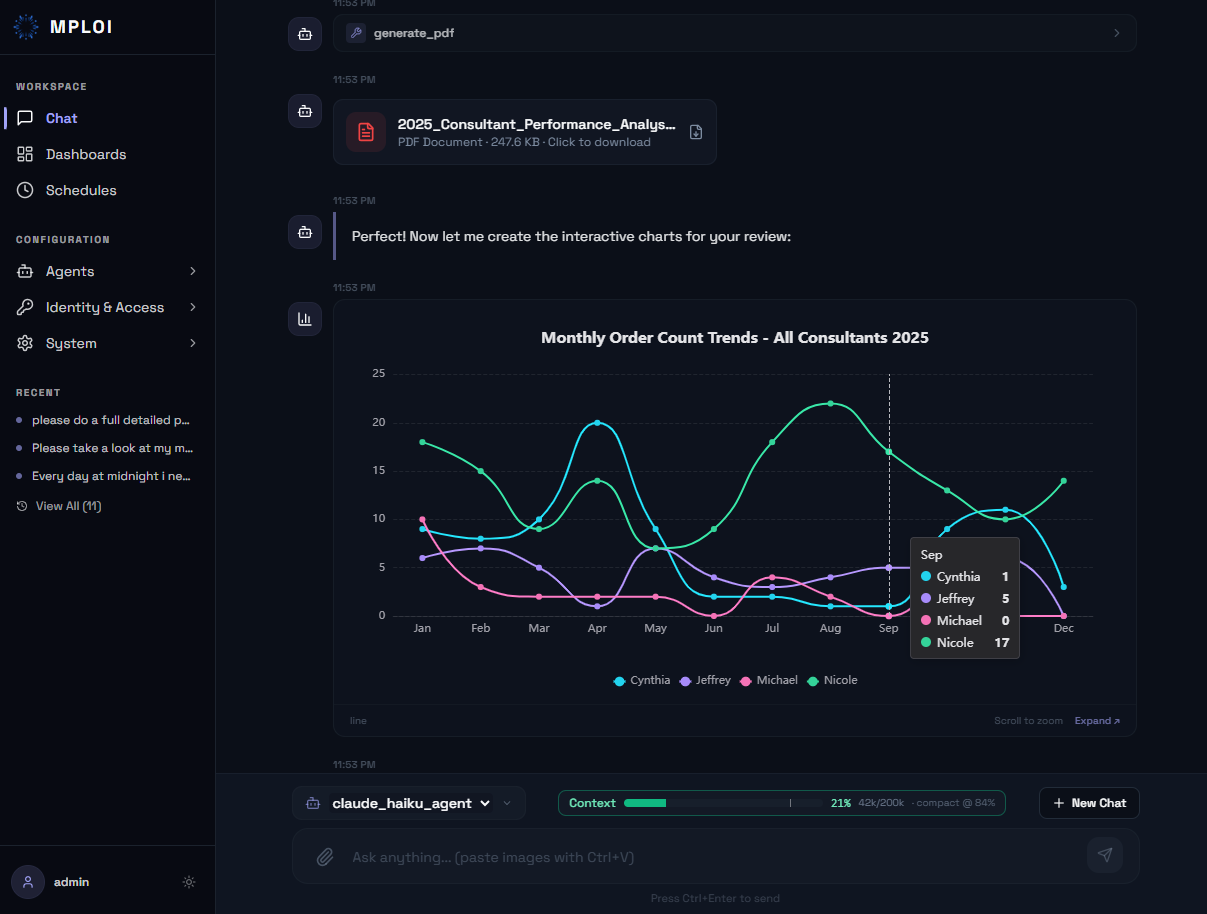Click the bar chart icon beside the chart
The height and width of the screenshot is (914, 1207).
305,319
